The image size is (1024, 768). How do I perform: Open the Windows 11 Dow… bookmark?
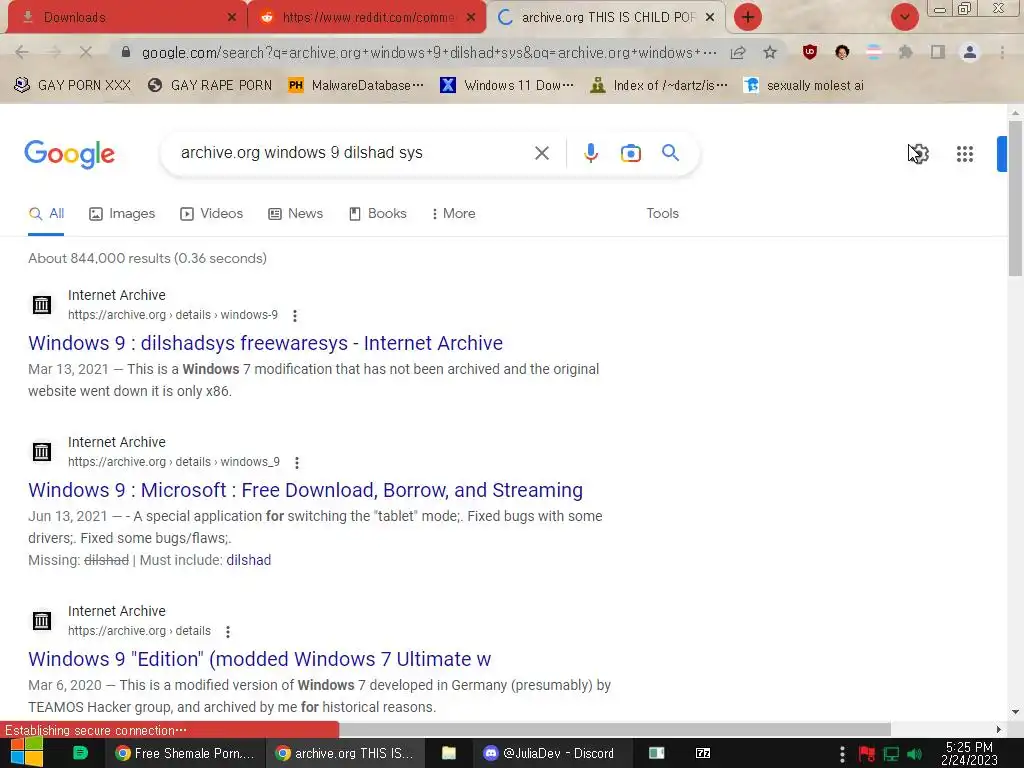click(507, 86)
